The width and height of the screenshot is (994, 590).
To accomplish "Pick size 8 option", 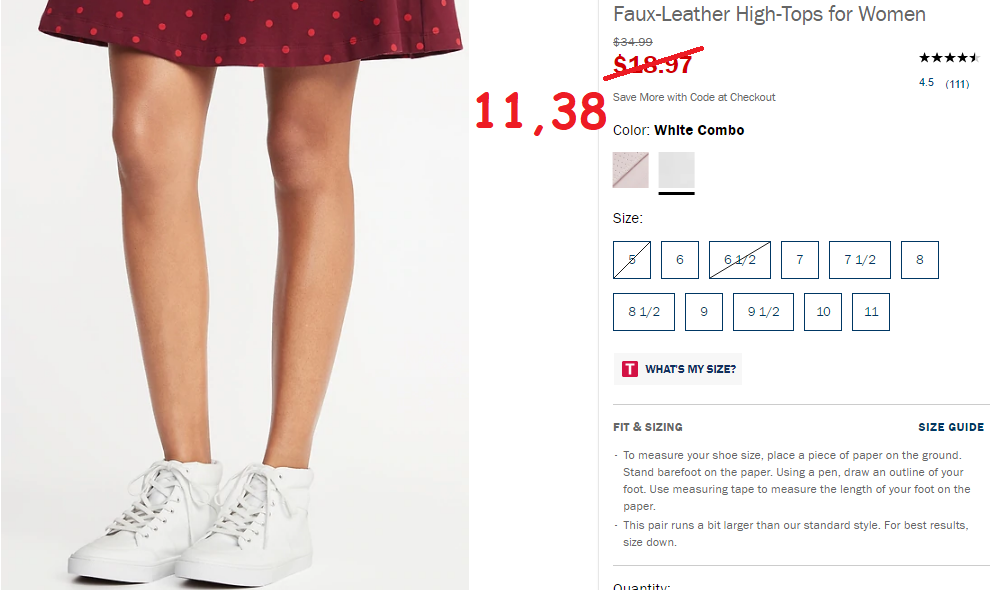I will click(920, 260).
